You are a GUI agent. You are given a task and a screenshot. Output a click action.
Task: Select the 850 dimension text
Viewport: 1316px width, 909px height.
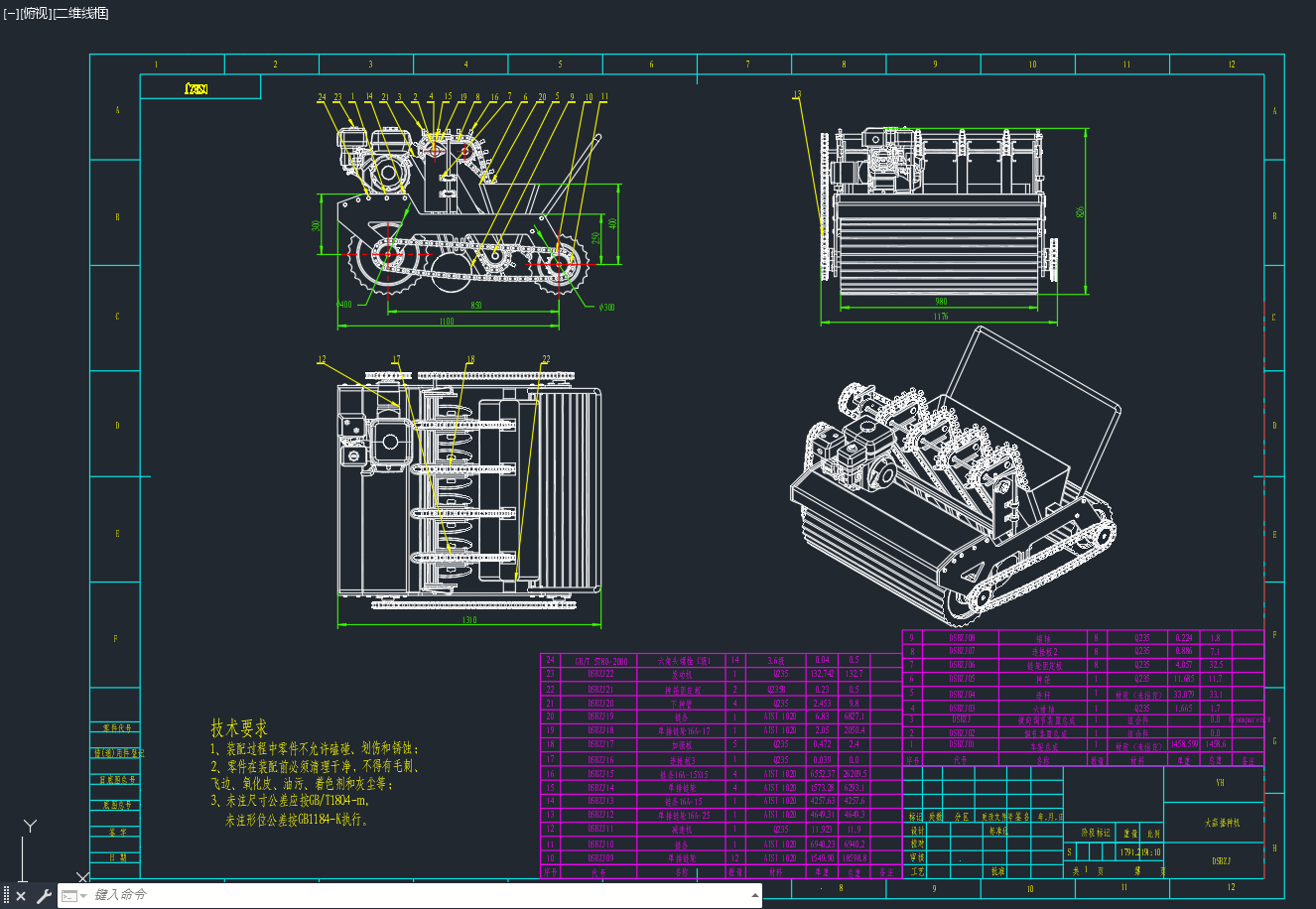(x=475, y=306)
